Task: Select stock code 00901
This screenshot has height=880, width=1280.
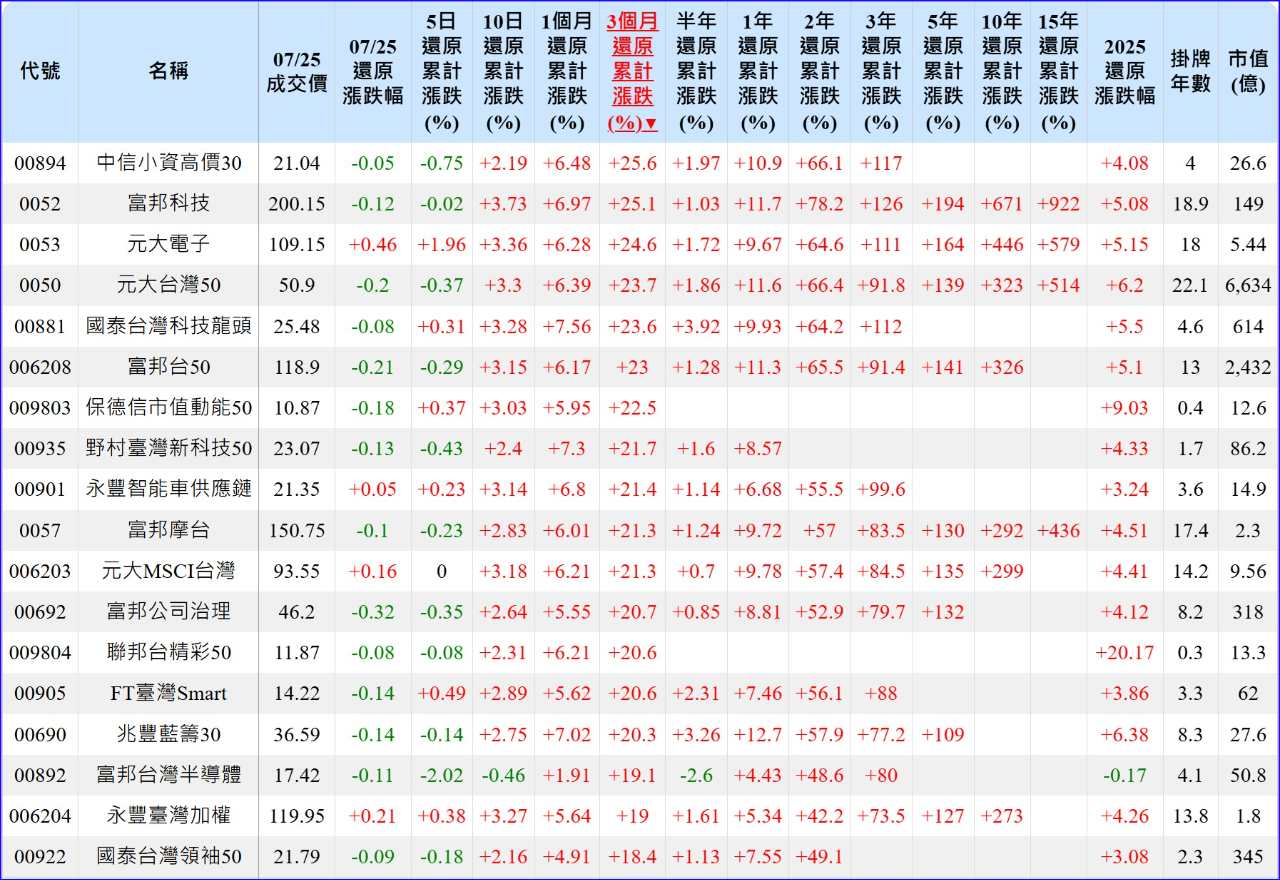Action: pyautogui.click(x=40, y=490)
